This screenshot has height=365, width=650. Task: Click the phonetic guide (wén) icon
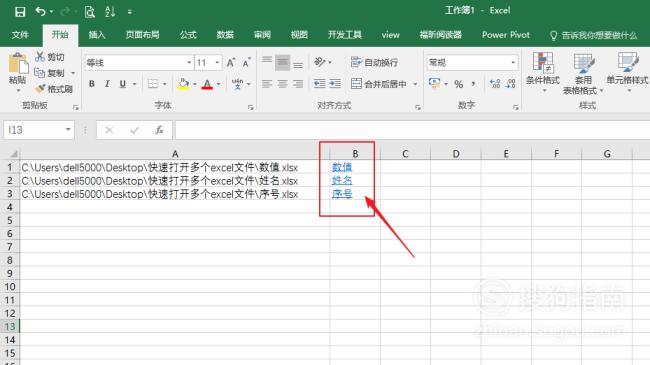pos(238,84)
